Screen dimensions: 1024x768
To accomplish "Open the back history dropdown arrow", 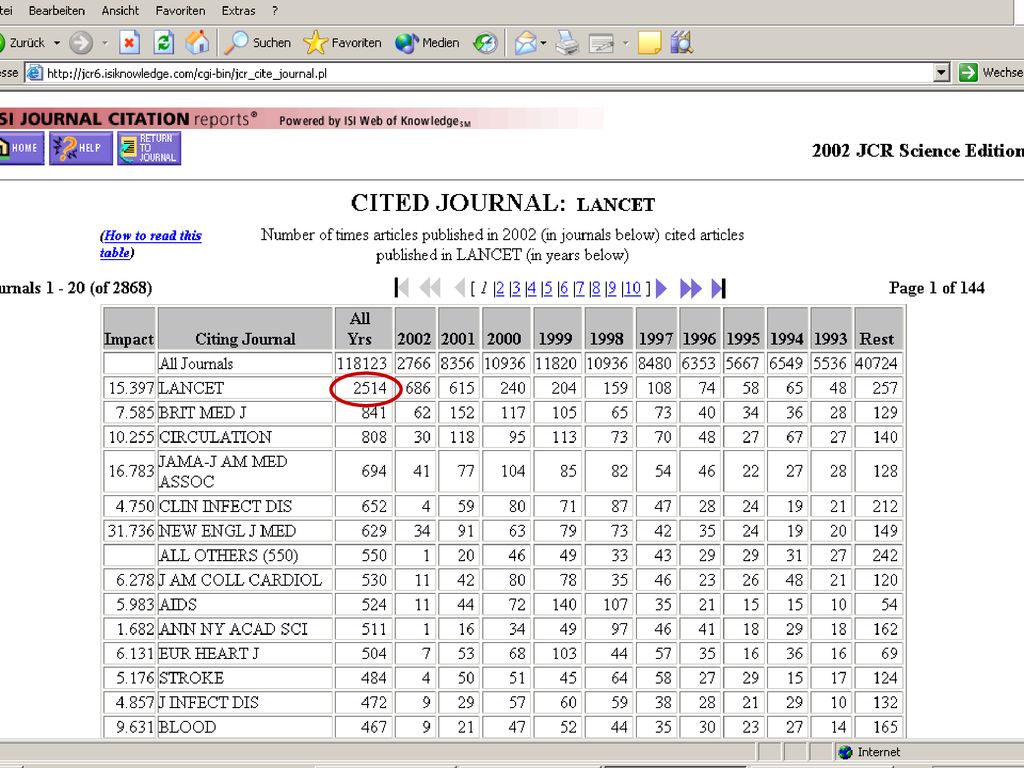I will point(57,43).
